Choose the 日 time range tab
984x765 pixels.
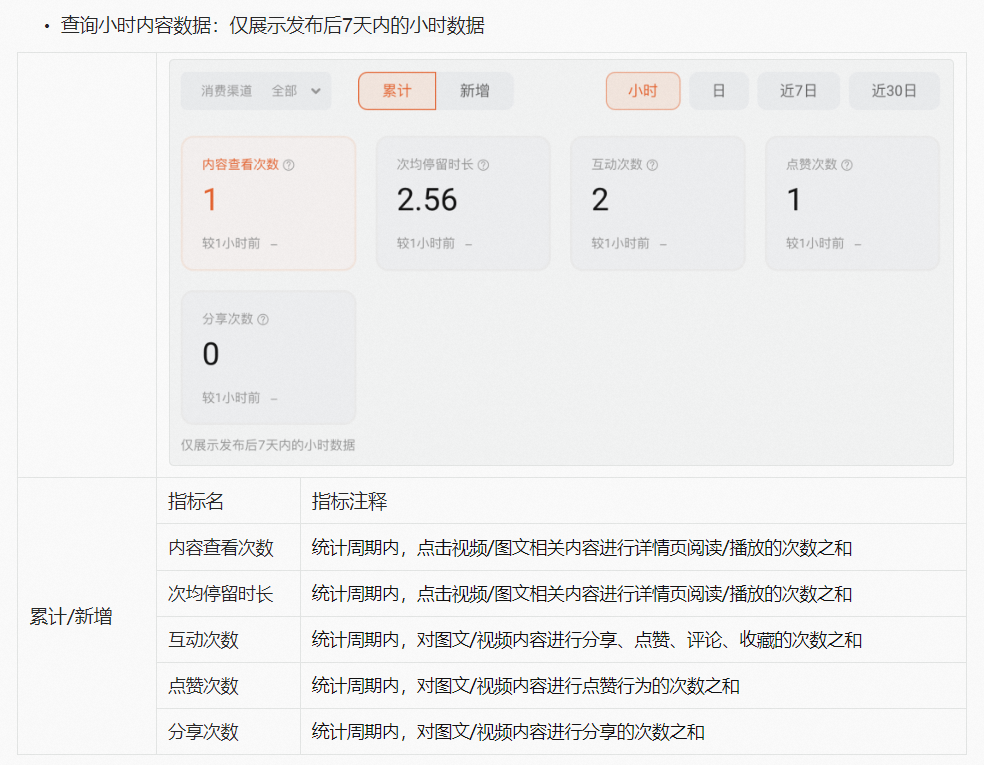pyautogui.click(x=719, y=91)
